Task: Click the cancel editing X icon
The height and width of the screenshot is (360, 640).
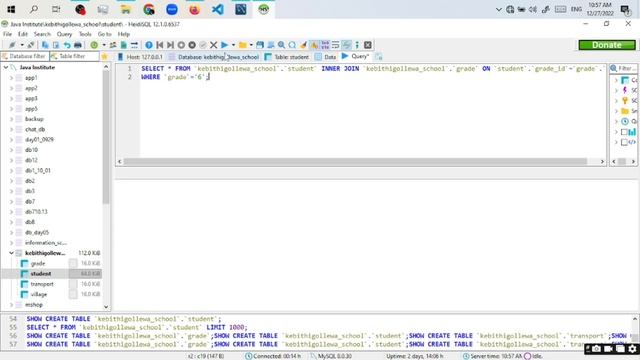Action: tap(213, 45)
